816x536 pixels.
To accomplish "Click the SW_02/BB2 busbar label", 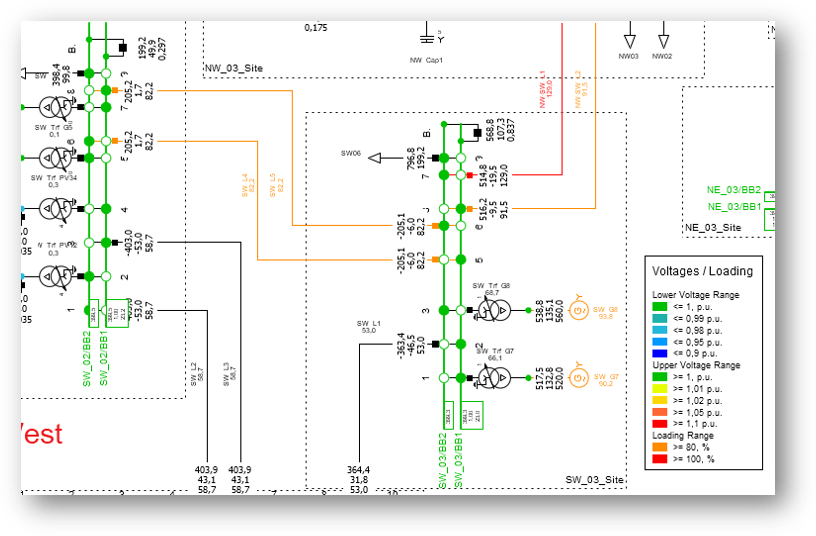I will coord(87,358).
